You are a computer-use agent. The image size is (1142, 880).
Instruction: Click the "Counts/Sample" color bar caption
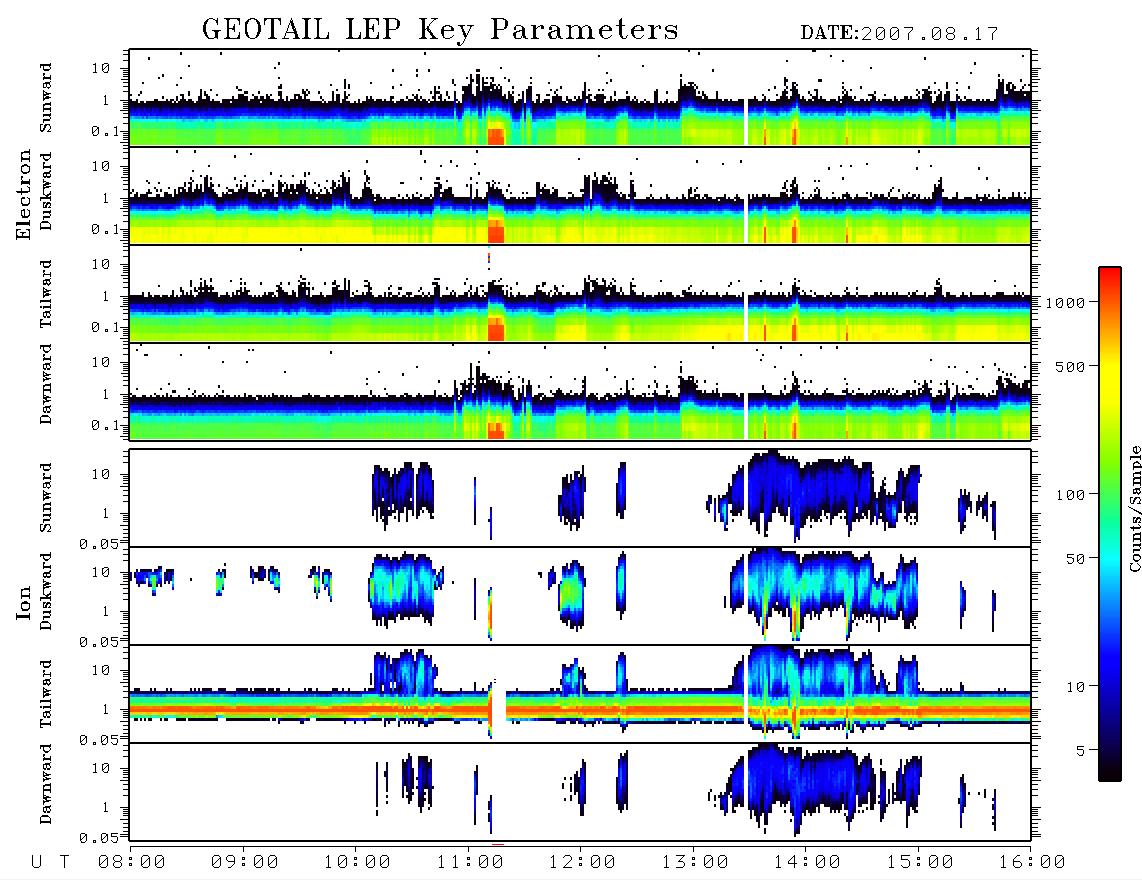click(x=1135, y=508)
